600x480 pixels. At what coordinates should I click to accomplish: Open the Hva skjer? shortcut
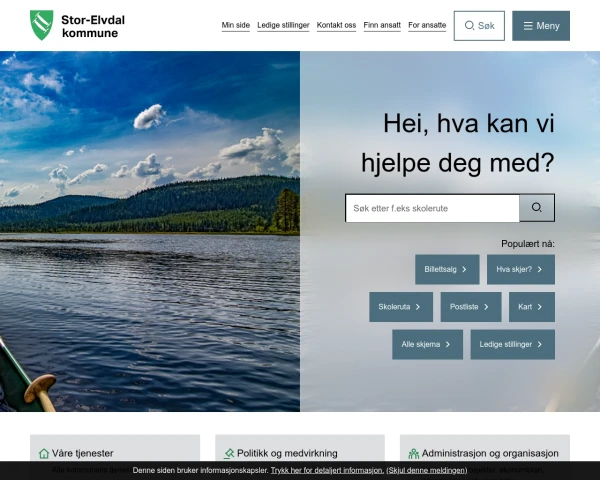tap(521, 269)
